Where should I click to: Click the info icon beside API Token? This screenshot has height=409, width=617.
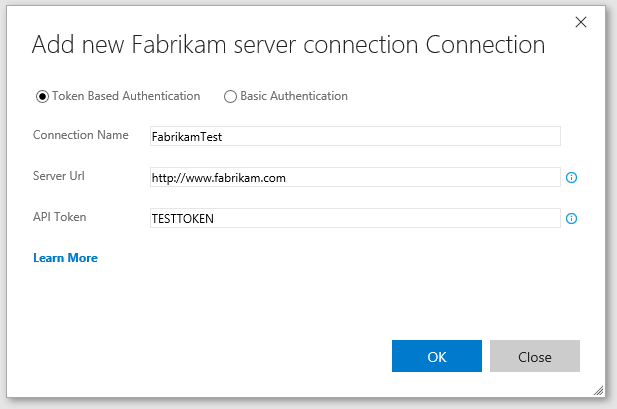tap(572, 218)
